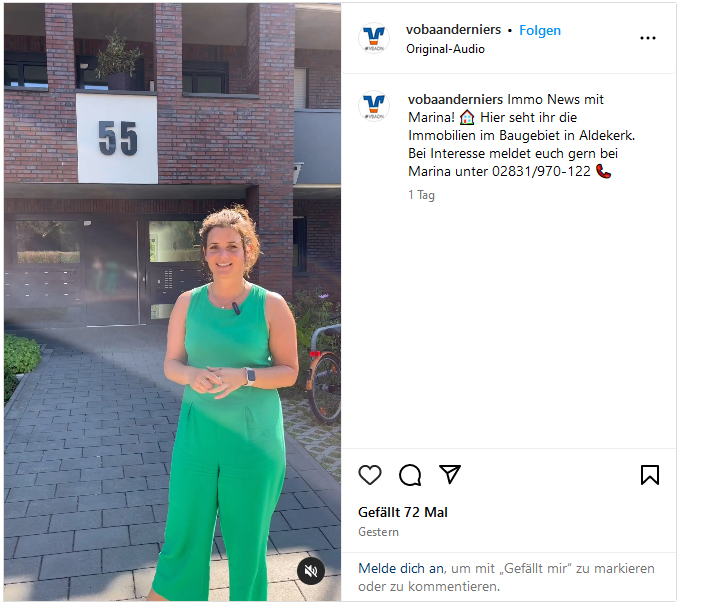Click the house emoji in caption
This screenshot has height=607, width=723.
pos(467,118)
